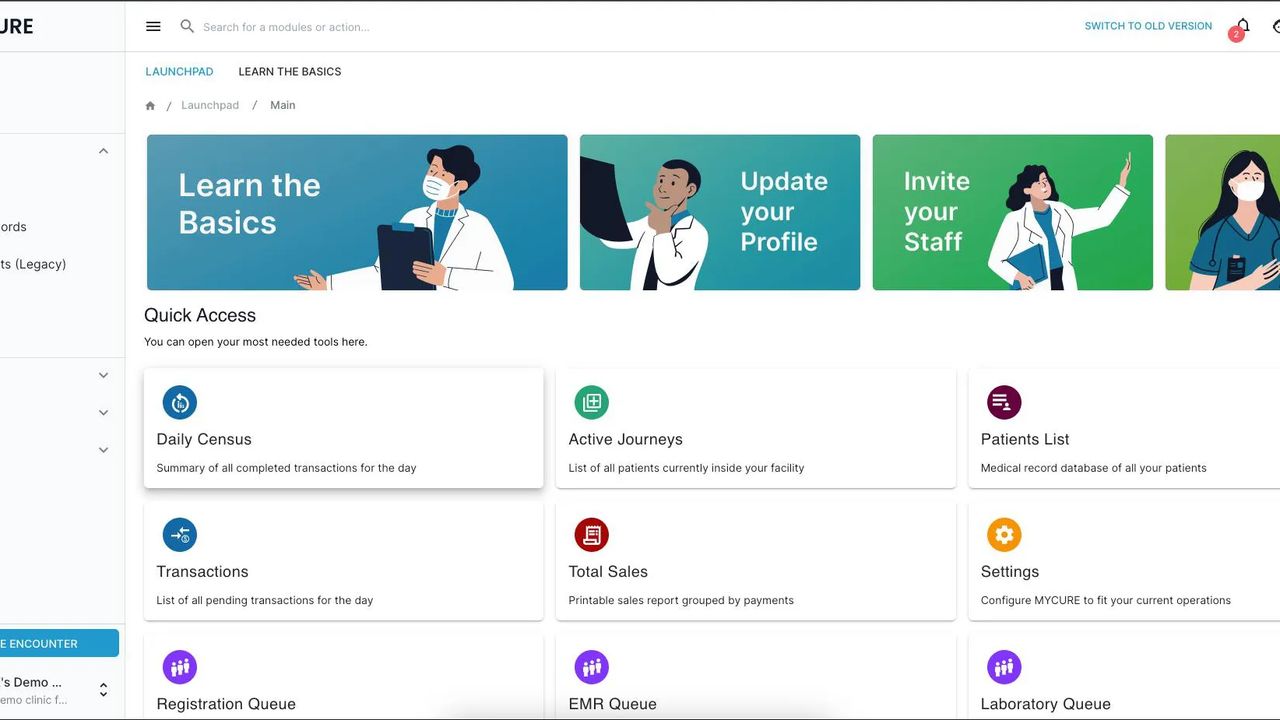Open the Active Journeys card title
Image resolution: width=1280 pixels, height=720 pixels.
pos(626,439)
